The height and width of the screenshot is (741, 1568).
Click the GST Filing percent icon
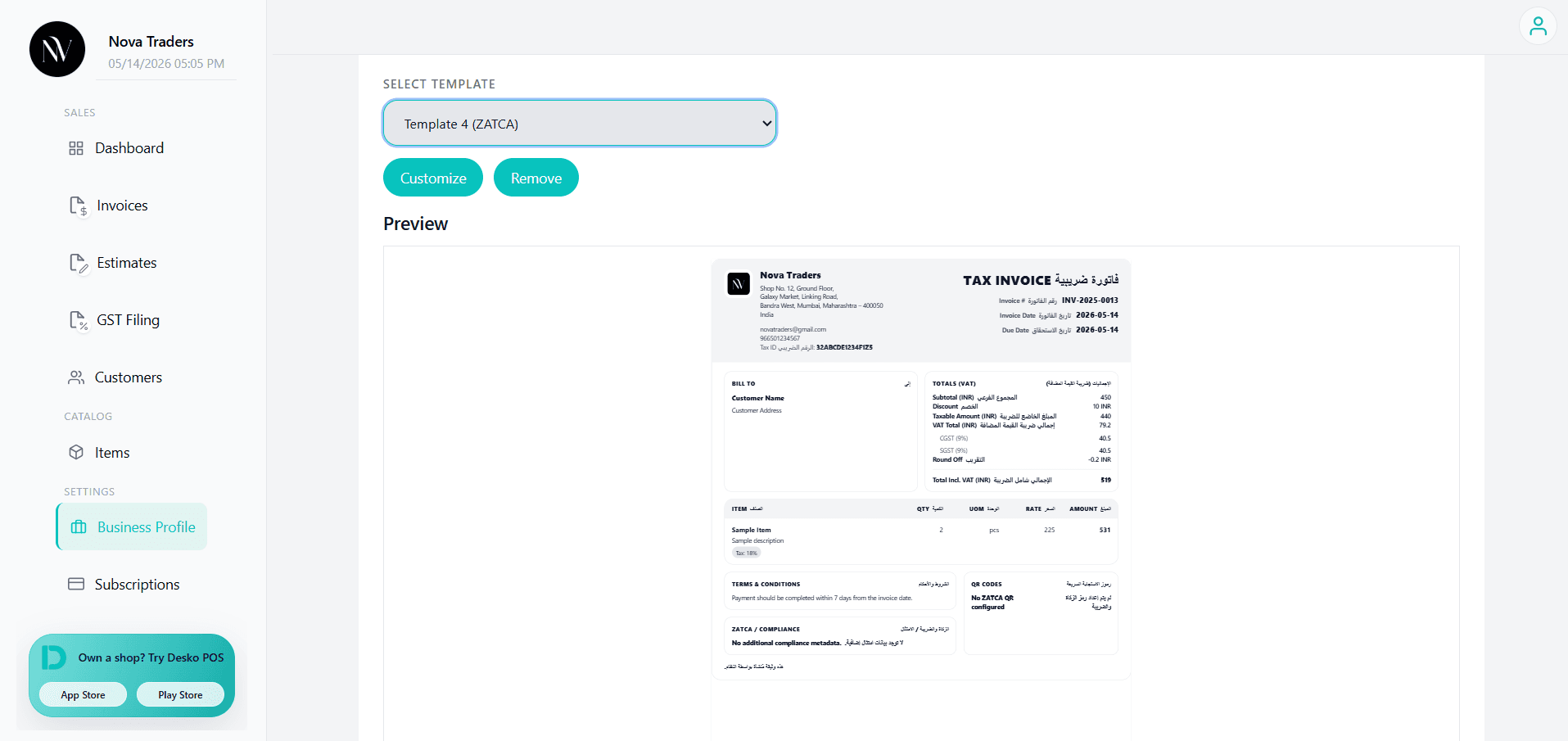coord(78,320)
